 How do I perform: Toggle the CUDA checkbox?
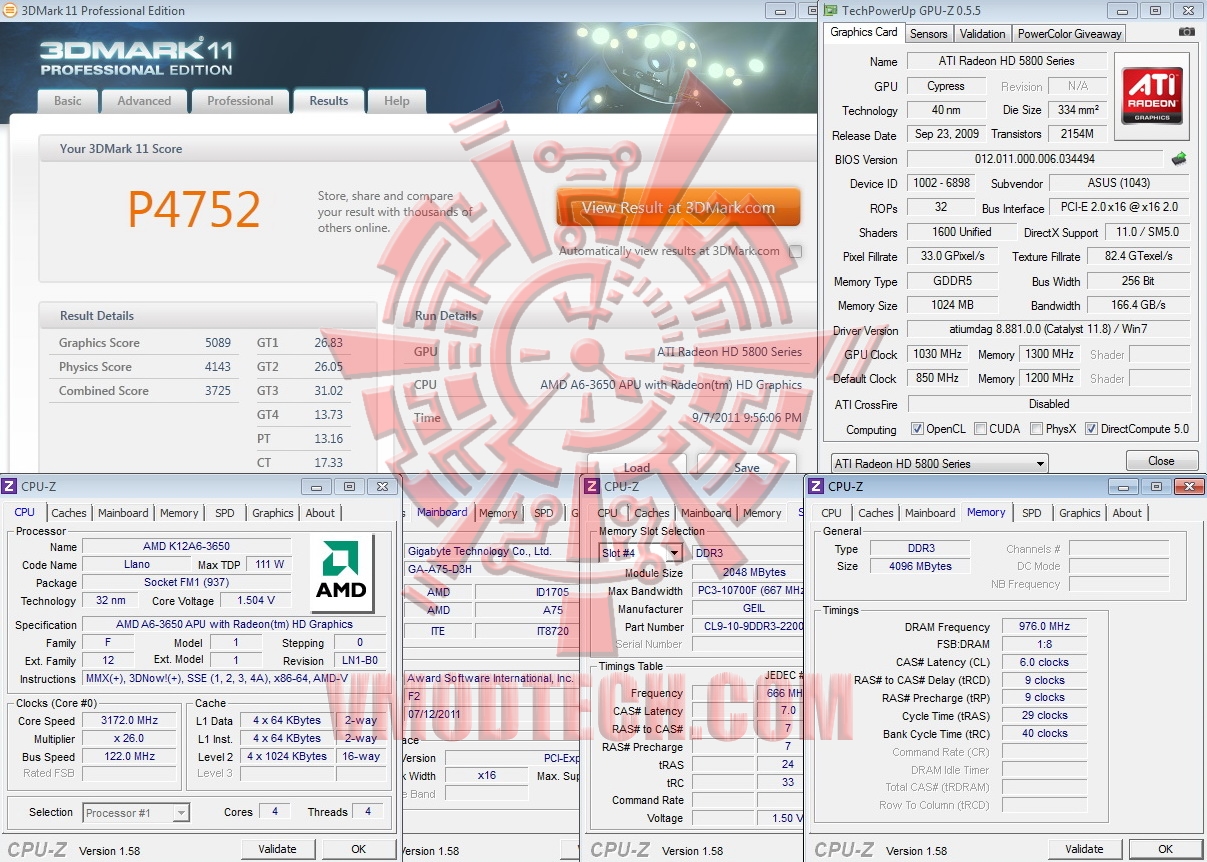point(980,429)
